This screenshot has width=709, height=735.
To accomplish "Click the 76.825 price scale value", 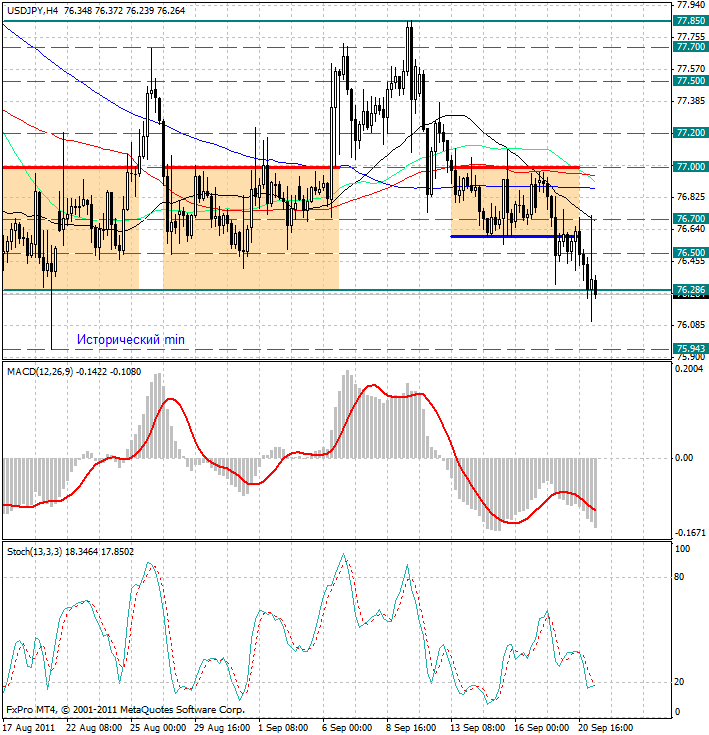I will 691,197.
